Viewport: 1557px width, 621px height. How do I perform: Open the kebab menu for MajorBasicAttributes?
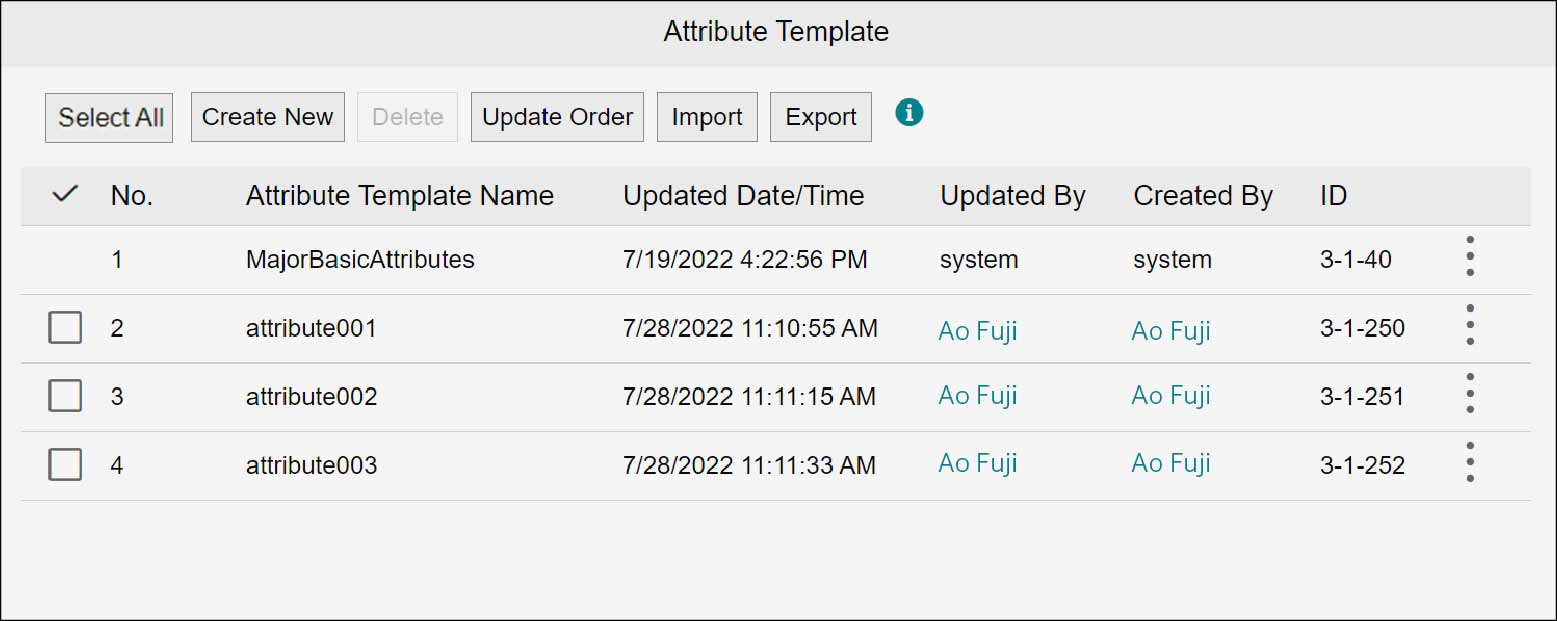click(x=1470, y=256)
